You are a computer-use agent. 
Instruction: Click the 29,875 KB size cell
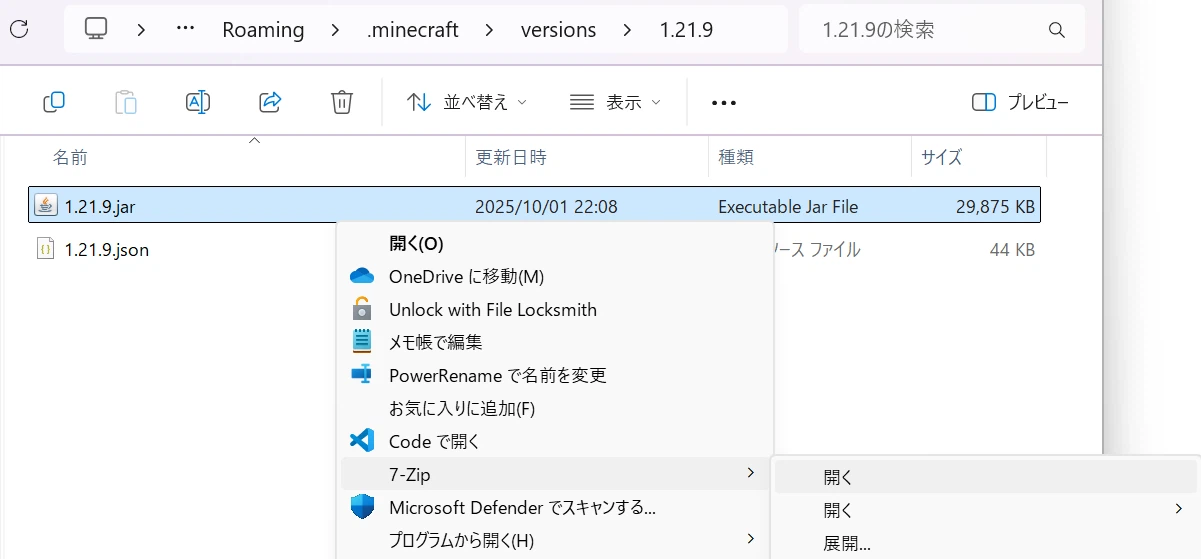(x=995, y=207)
